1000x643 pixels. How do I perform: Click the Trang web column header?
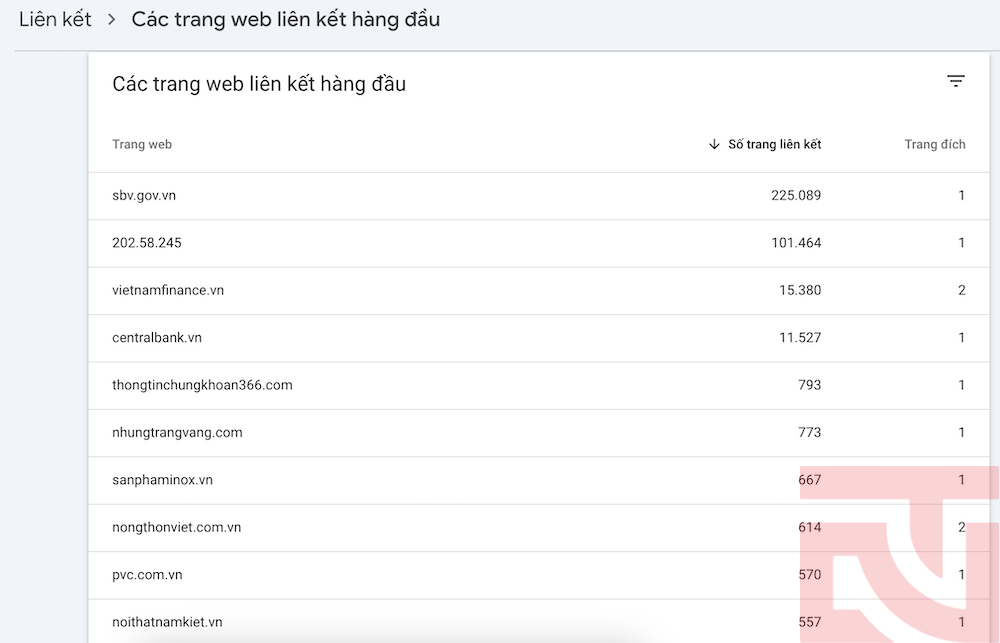pyautogui.click(x=142, y=145)
